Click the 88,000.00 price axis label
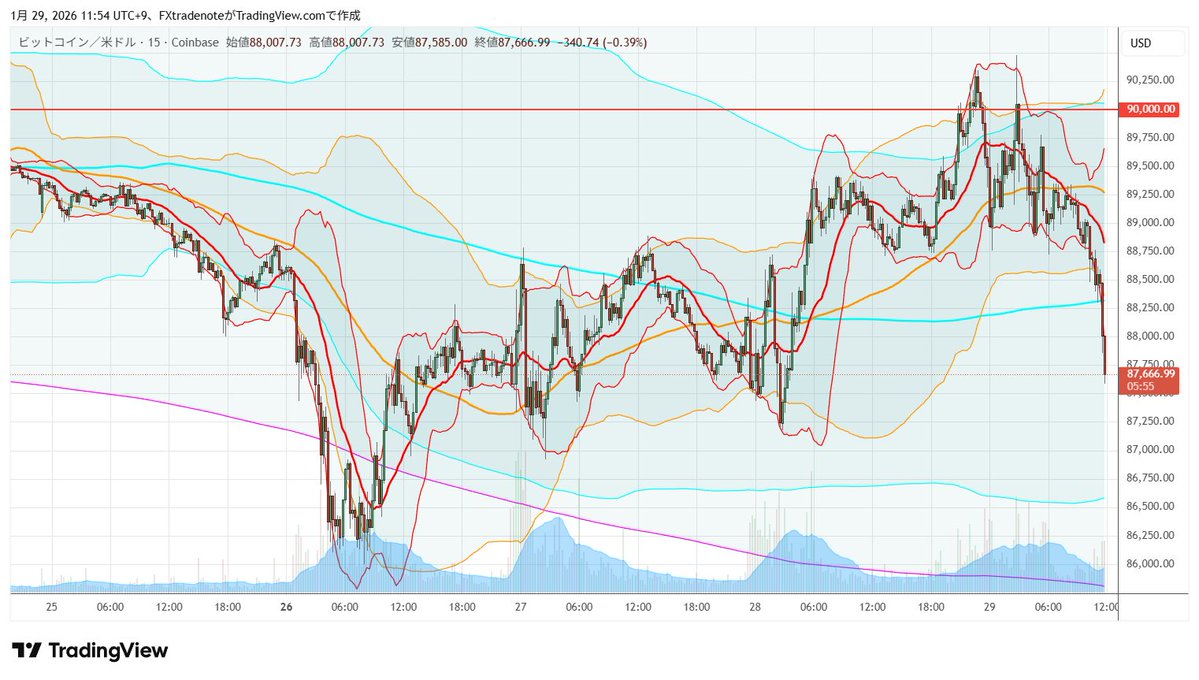Screen dimensions: 1199x680 (1150, 335)
